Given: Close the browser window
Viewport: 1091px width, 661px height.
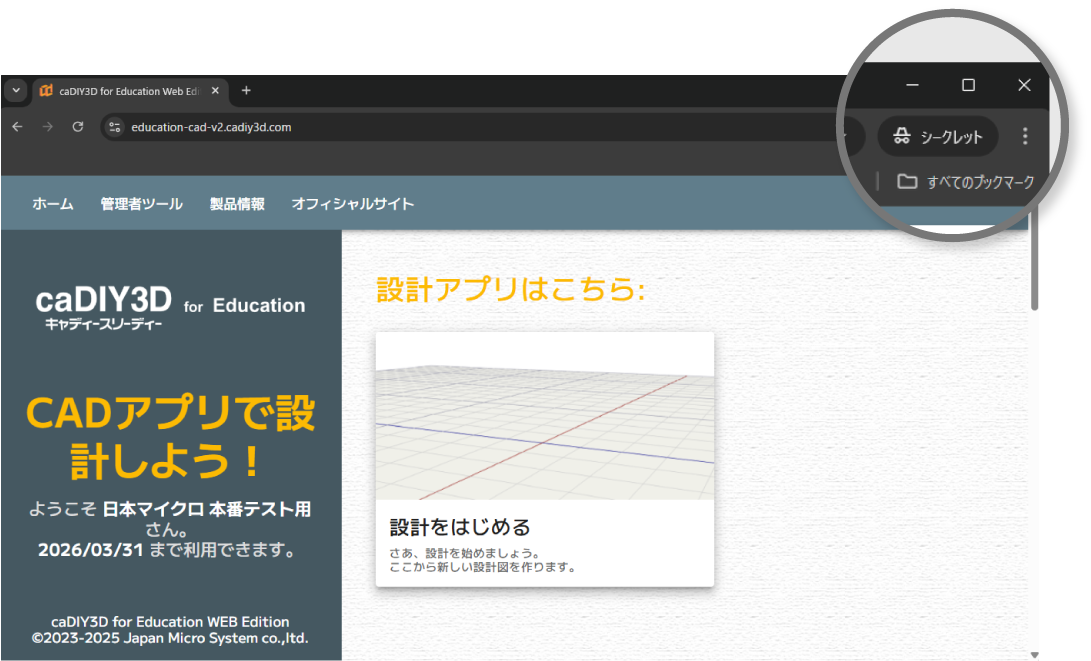Looking at the screenshot, I should coord(1024,85).
